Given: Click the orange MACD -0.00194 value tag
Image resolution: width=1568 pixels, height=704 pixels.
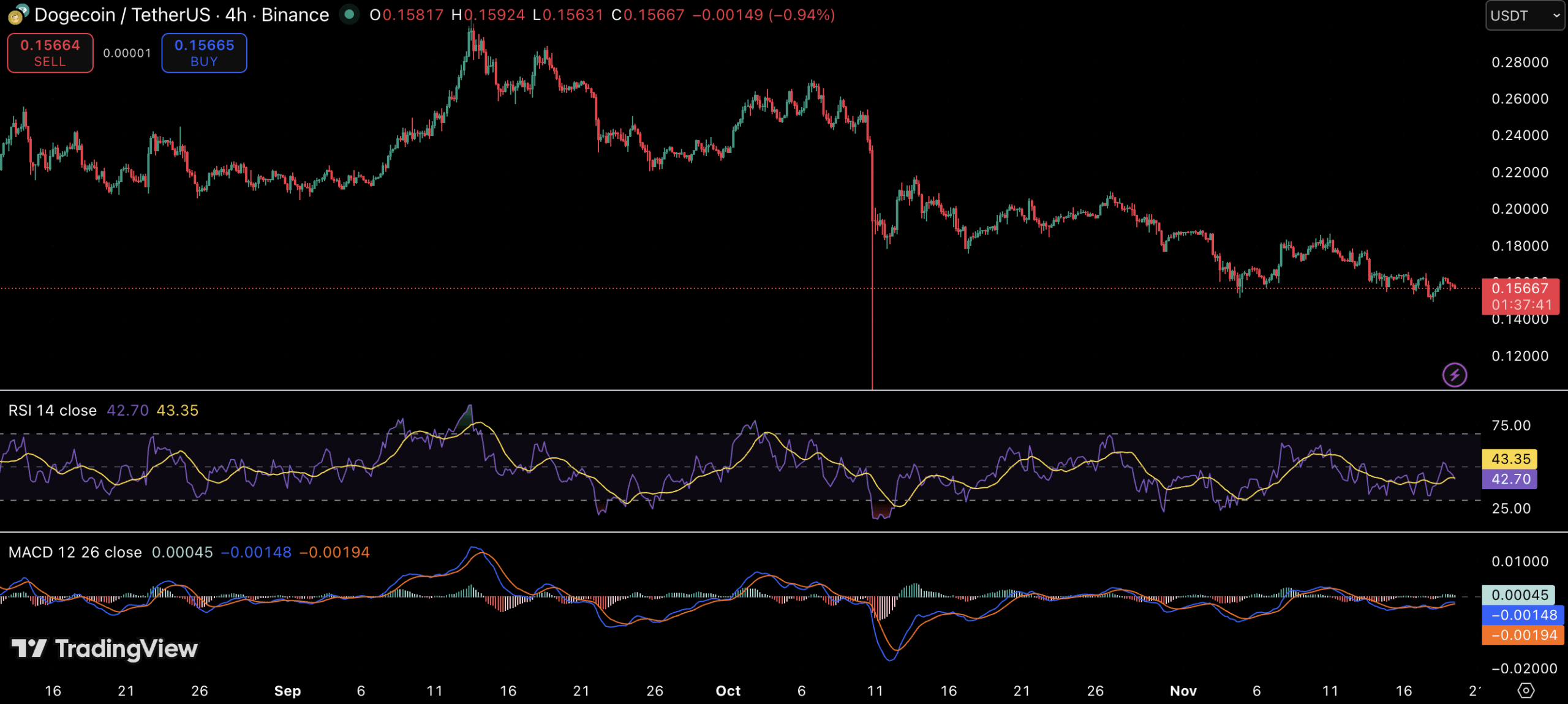Looking at the screenshot, I should coord(1523,635).
